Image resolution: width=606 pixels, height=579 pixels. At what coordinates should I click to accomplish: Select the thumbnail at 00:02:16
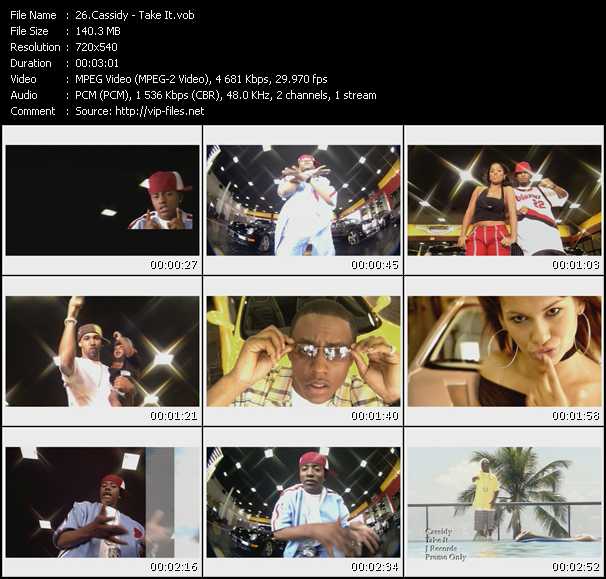coord(102,502)
